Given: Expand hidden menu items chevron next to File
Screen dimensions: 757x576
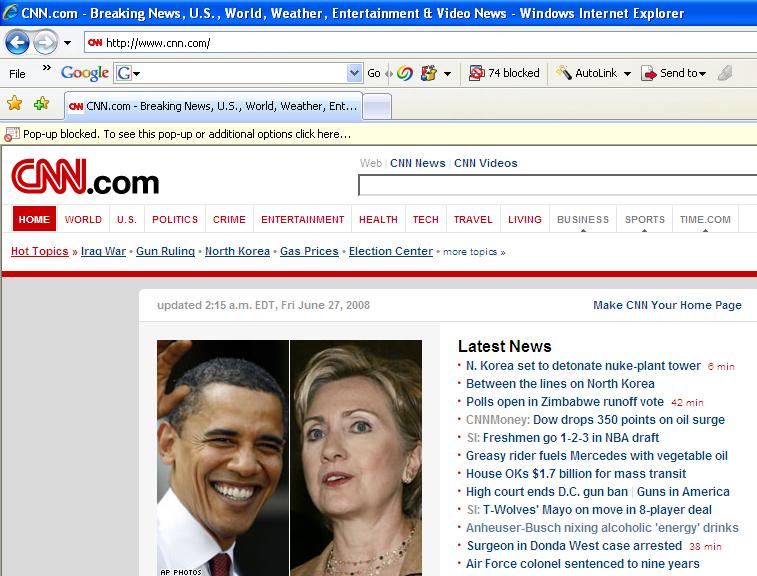Looking at the screenshot, I should pos(46,70).
